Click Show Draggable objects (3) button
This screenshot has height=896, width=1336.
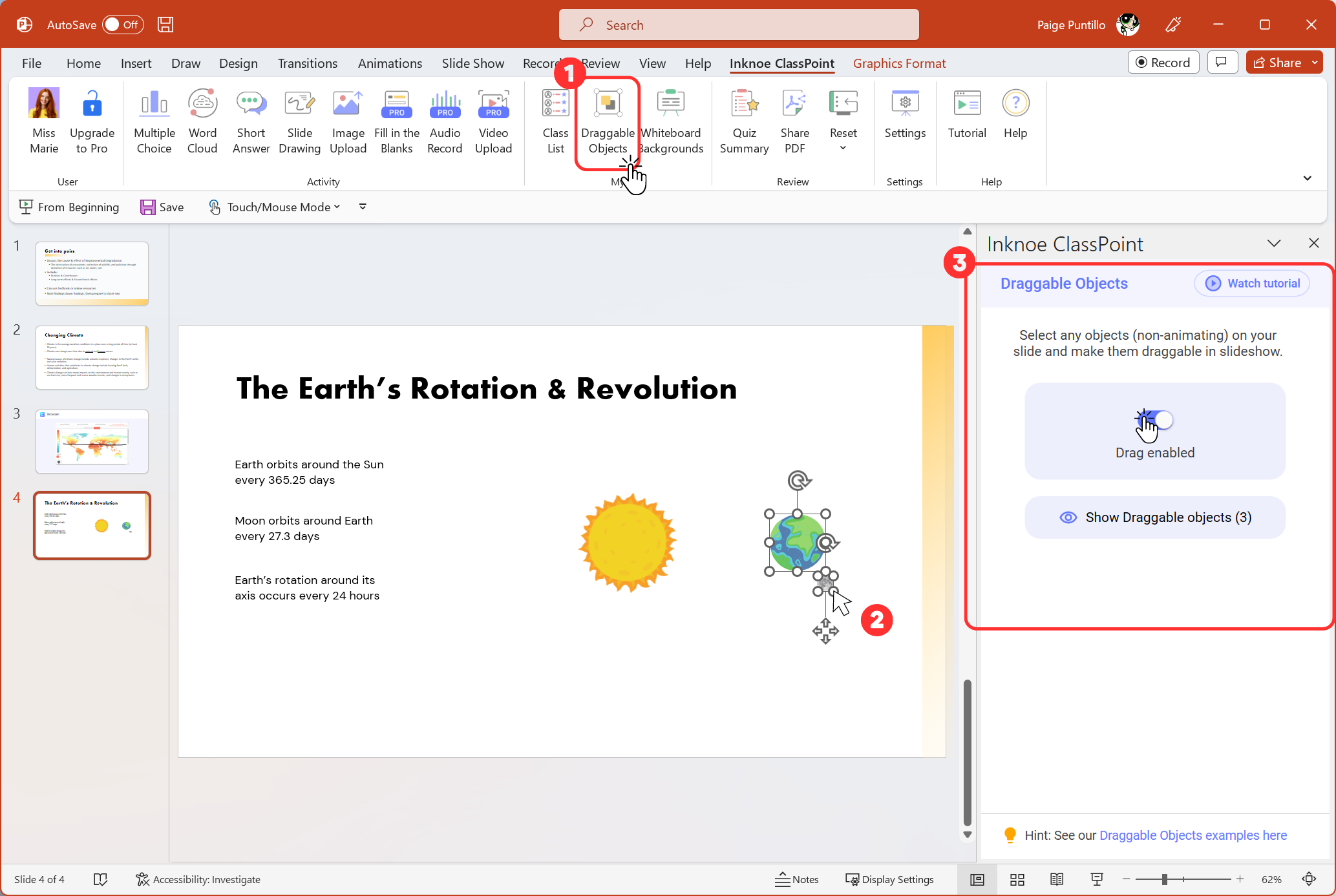point(1155,517)
